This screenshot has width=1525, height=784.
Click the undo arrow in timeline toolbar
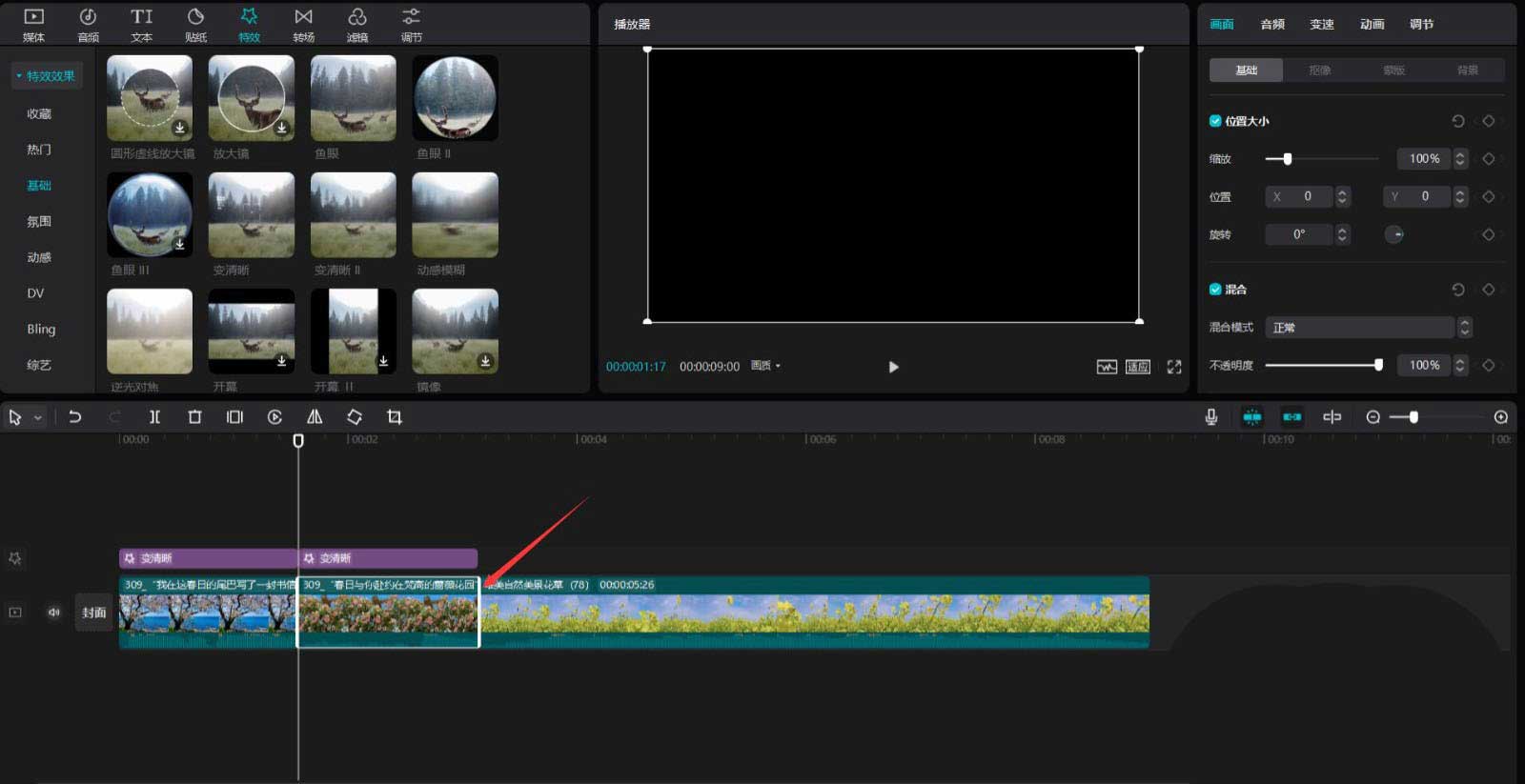(75, 417)
